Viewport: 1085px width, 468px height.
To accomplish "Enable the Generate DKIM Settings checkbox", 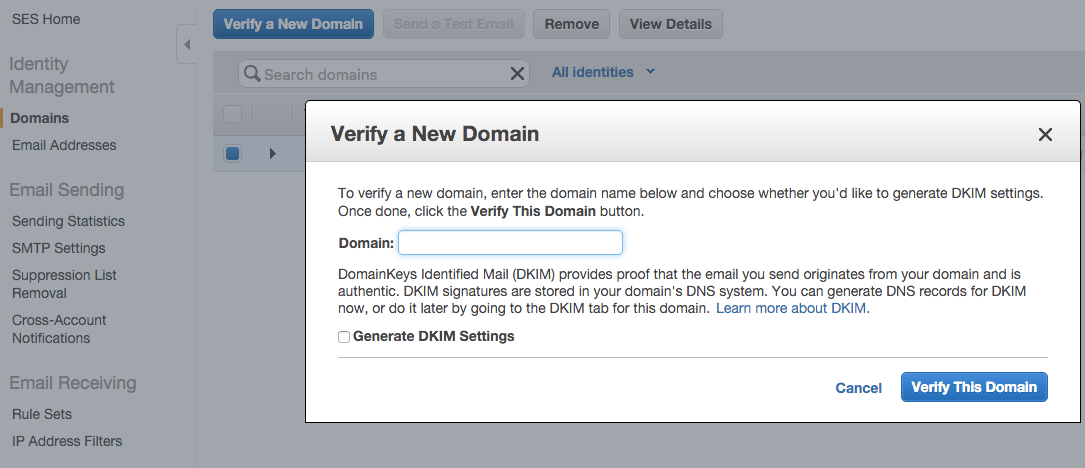I will (x=344, y=337).
